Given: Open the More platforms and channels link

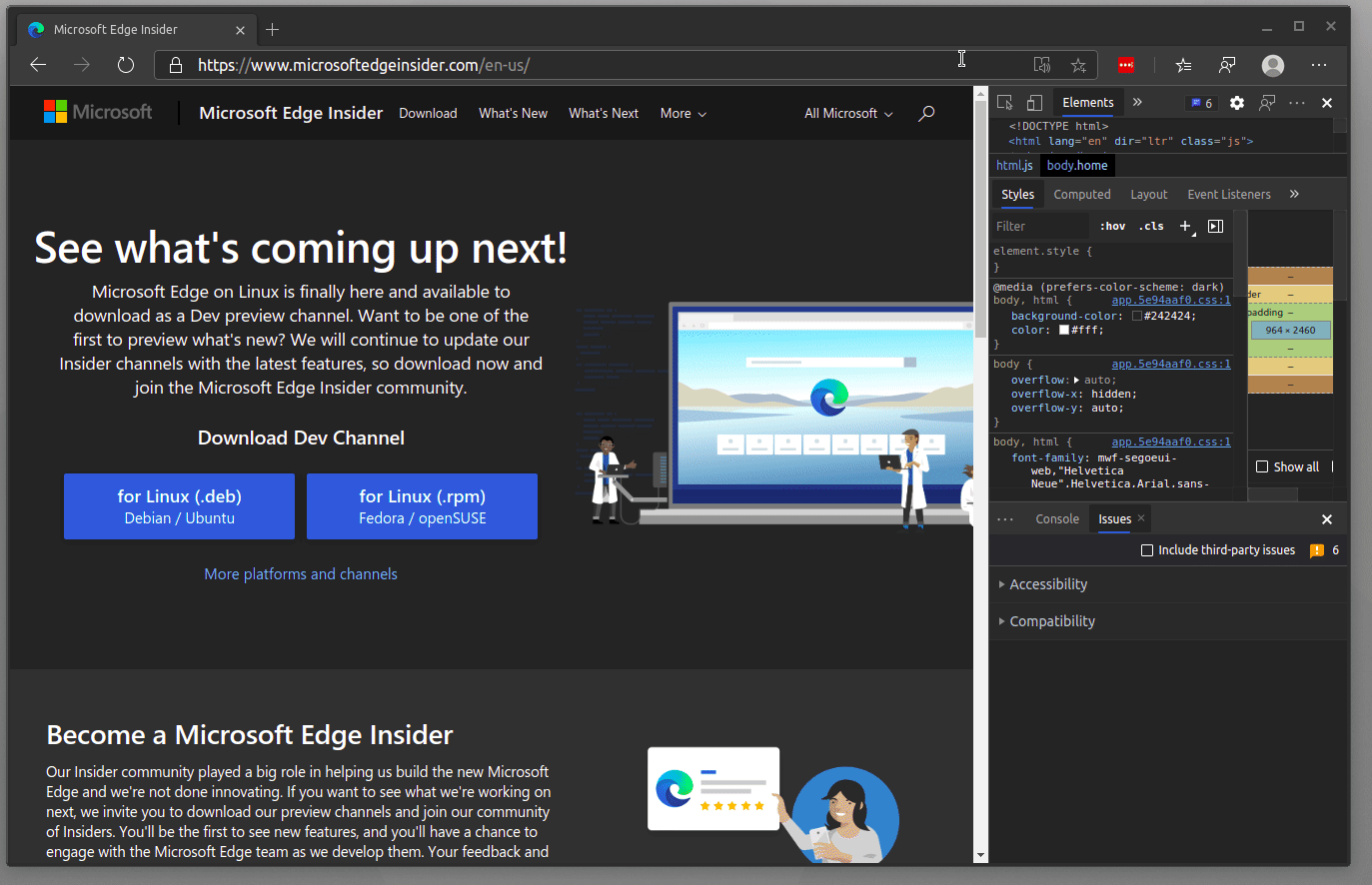Looking at the screenshot, I should 301,574.
